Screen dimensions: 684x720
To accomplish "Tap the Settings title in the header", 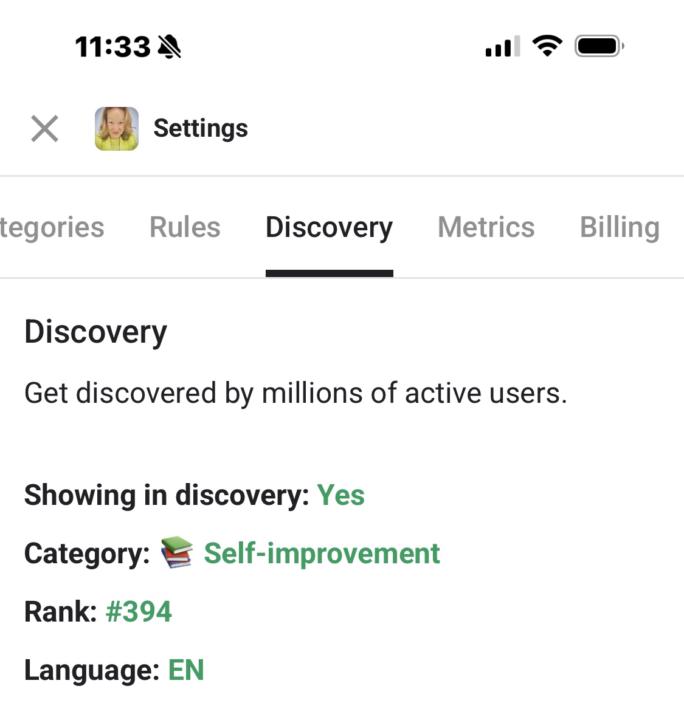I will coord(200,128).
